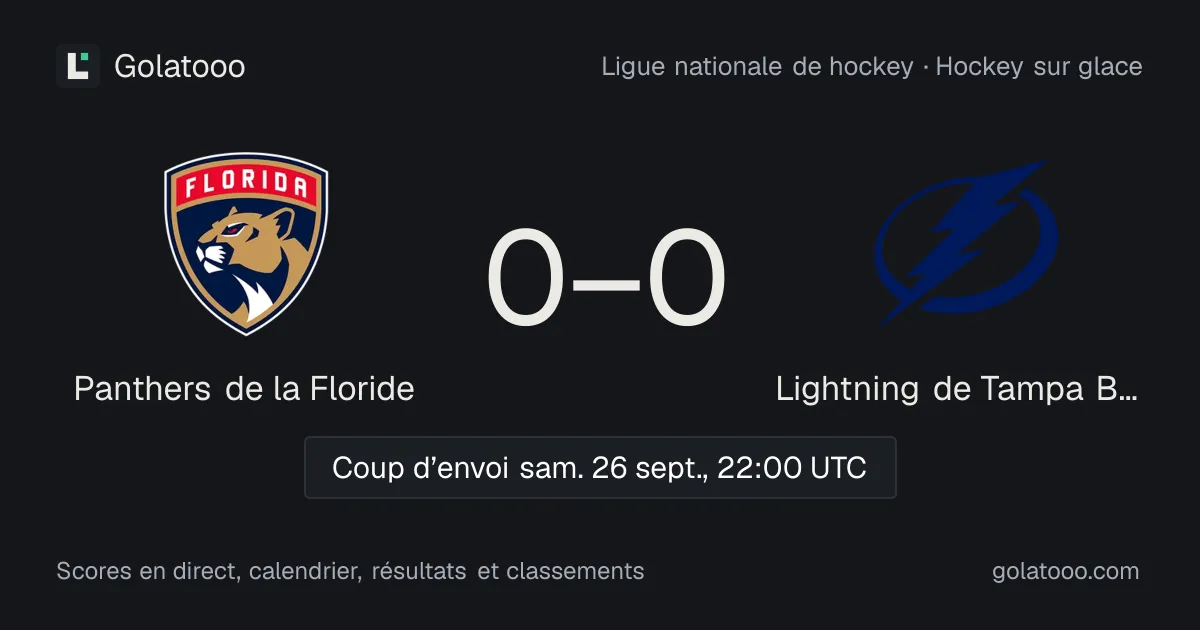The height and width of the screenshot is (630, 1200).
Task: Open Ligue nationale de hockey league label
Action: click(757, 67)
